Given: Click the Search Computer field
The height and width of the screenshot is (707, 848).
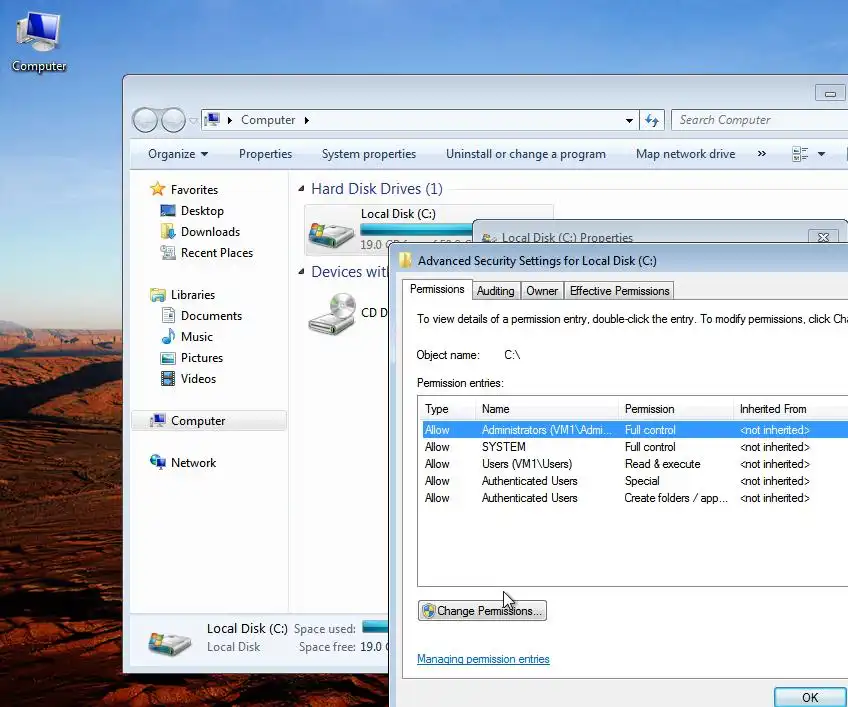Looking at the screenshot, I should pyautogui.click(x=759, y=120).
